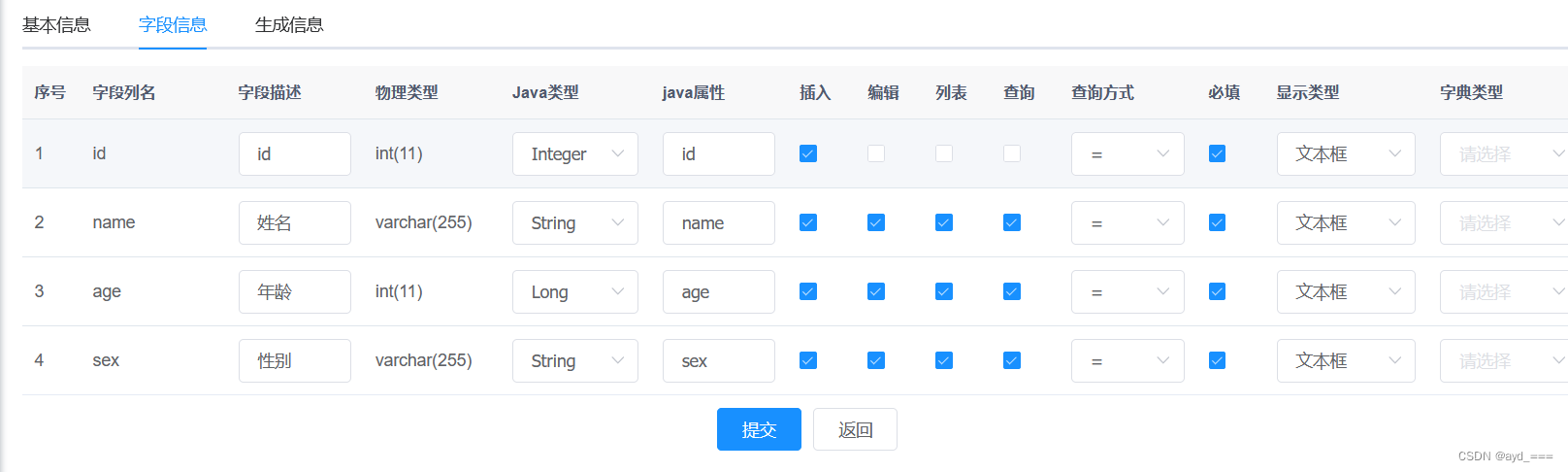Viewport: 1568px width, 472px height.
Task: Open 显示类型 dropdown for id row
Action: tap(1346, 153)
